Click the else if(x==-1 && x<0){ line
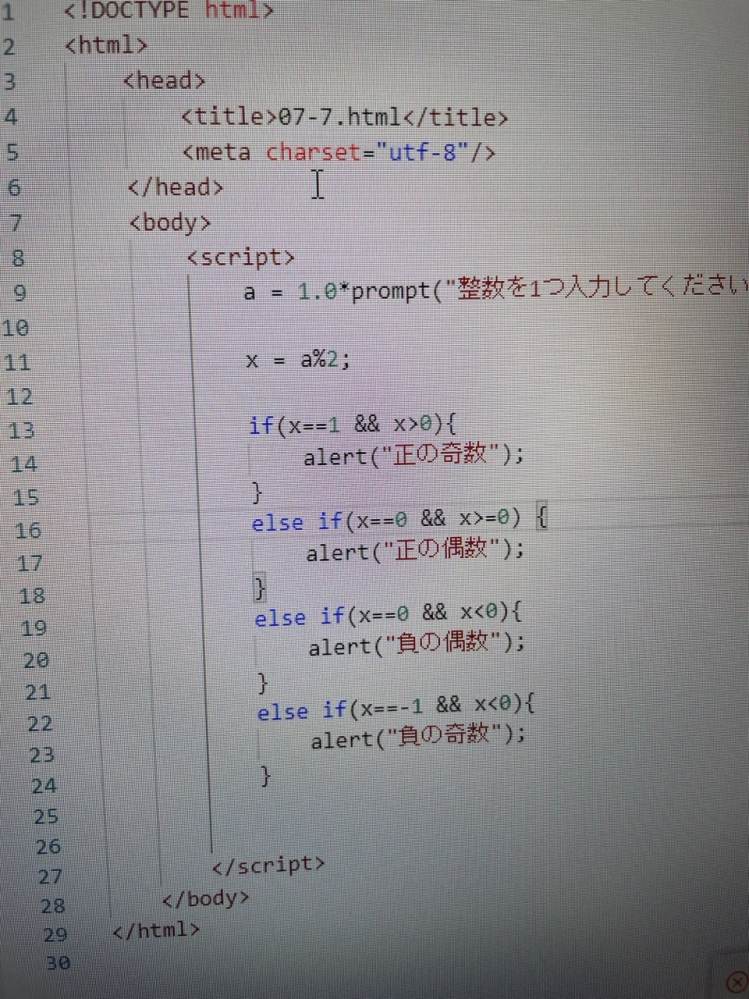Viewport: 749px width, 999px height. (396, 707)
